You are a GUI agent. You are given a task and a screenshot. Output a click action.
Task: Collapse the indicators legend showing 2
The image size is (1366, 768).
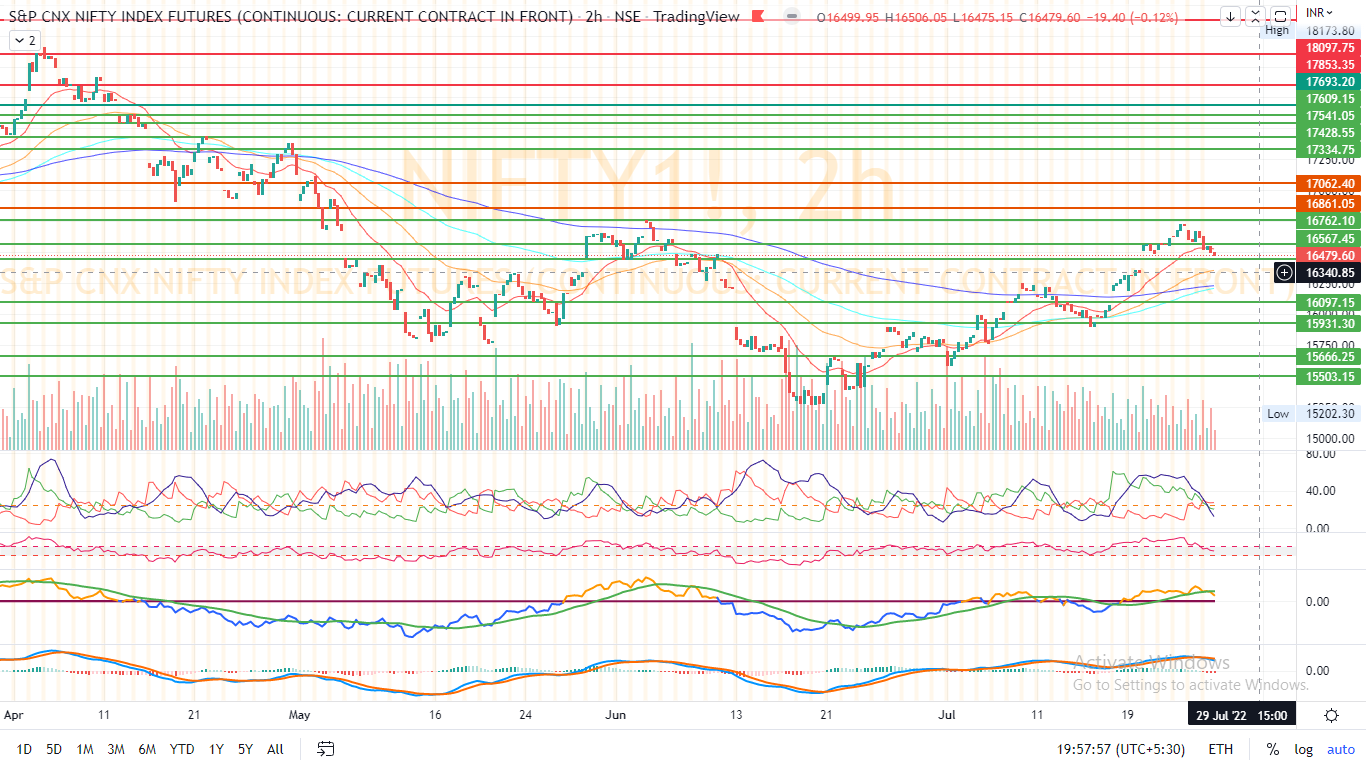coord(25,40)
